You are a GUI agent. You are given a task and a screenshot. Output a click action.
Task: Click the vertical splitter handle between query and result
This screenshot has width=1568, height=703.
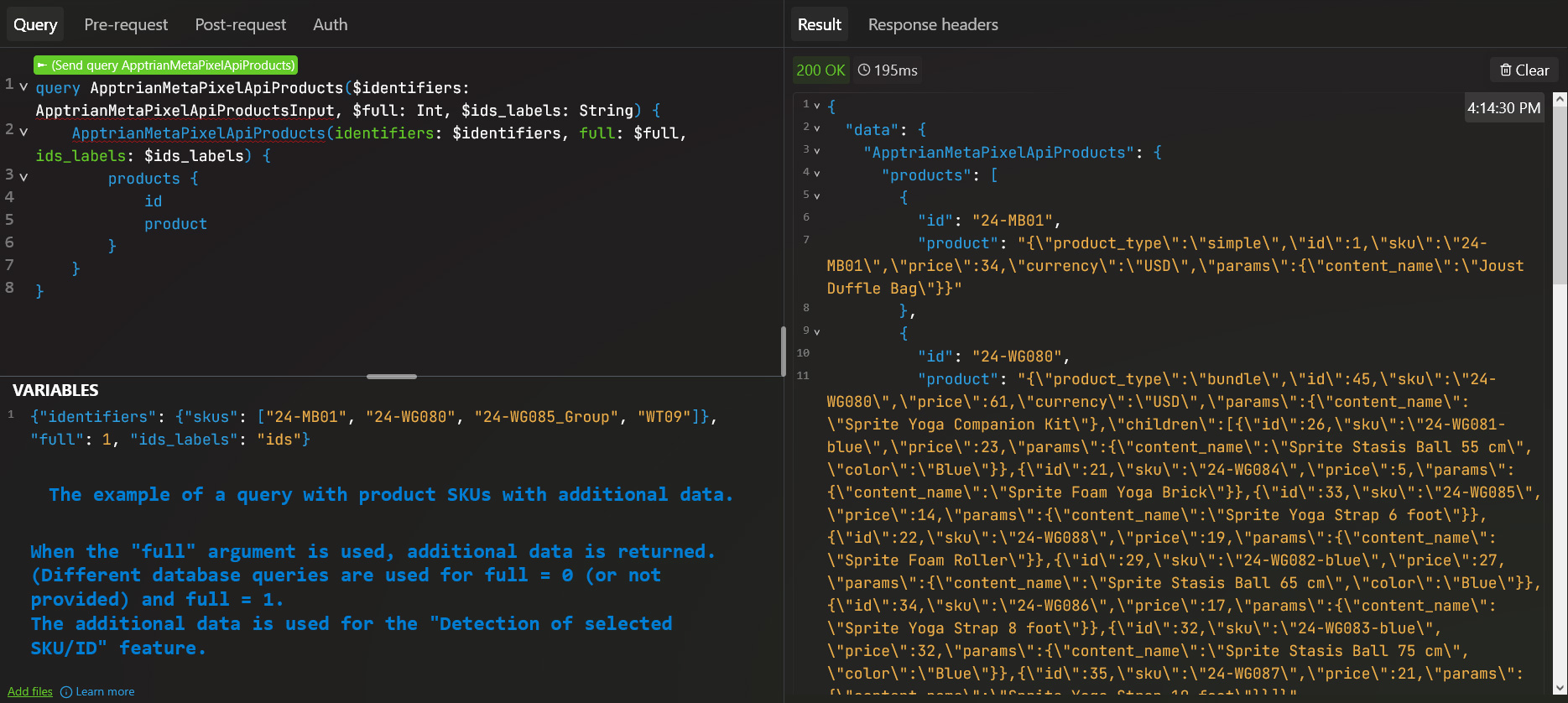(784, 351)
